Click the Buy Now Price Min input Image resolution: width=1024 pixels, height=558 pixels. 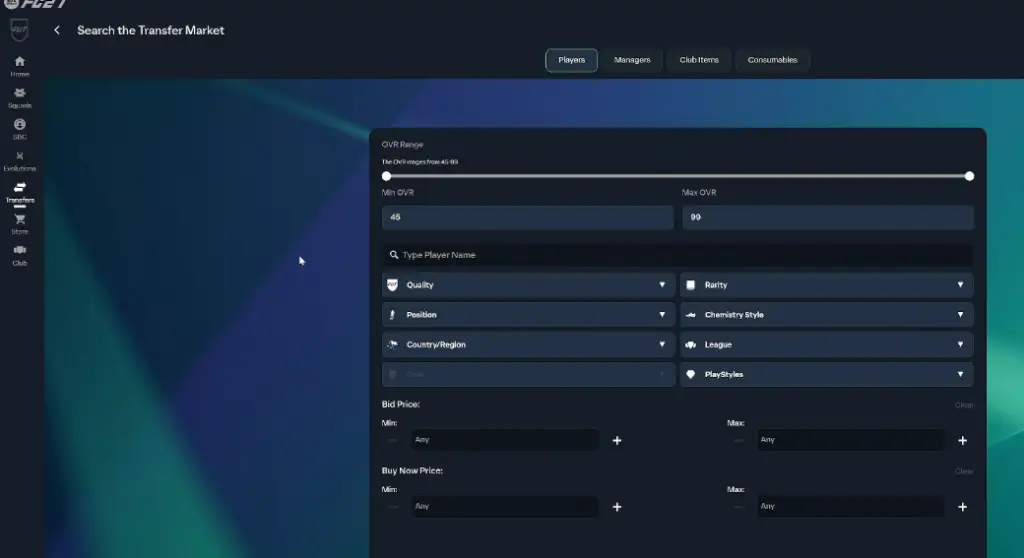(505, 507)
